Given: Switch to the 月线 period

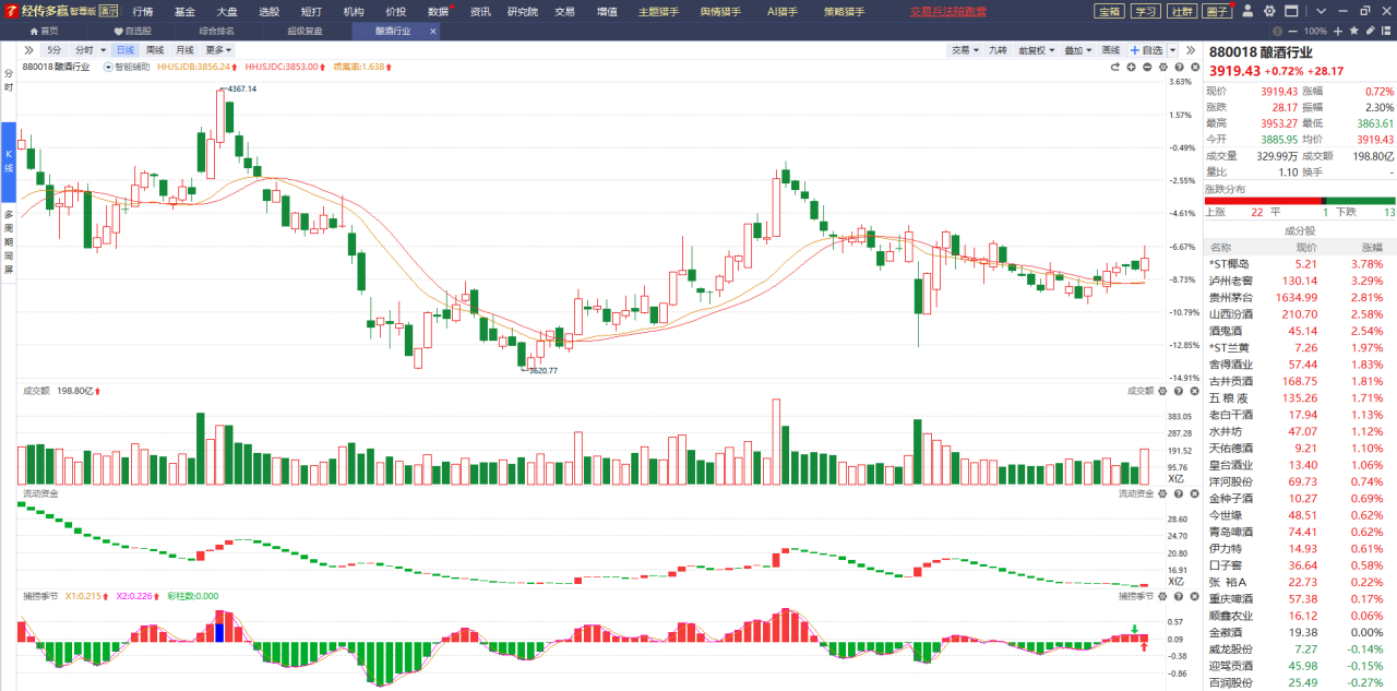Looking at the screenshot, I should tap(184, 50).
